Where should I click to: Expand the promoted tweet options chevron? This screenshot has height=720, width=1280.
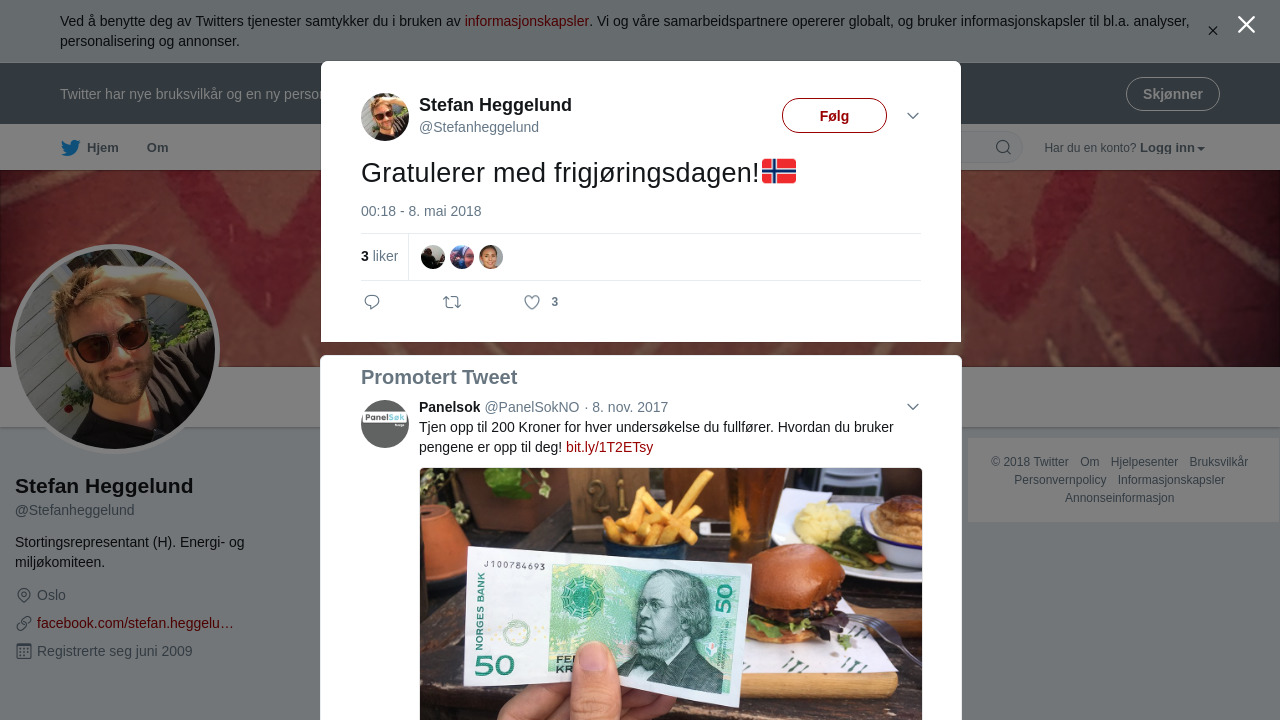[x=913, y=407]
